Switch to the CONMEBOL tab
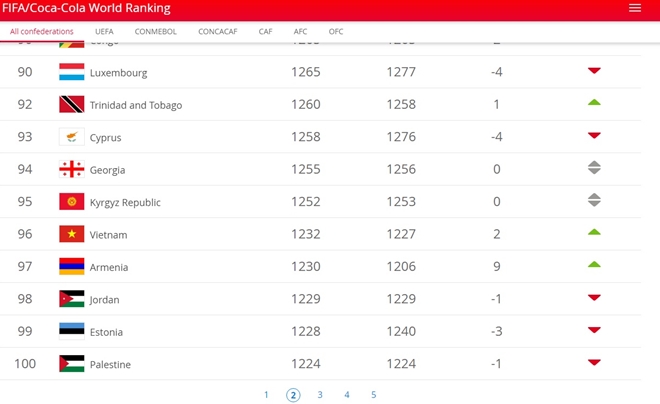 pos(155,32)
